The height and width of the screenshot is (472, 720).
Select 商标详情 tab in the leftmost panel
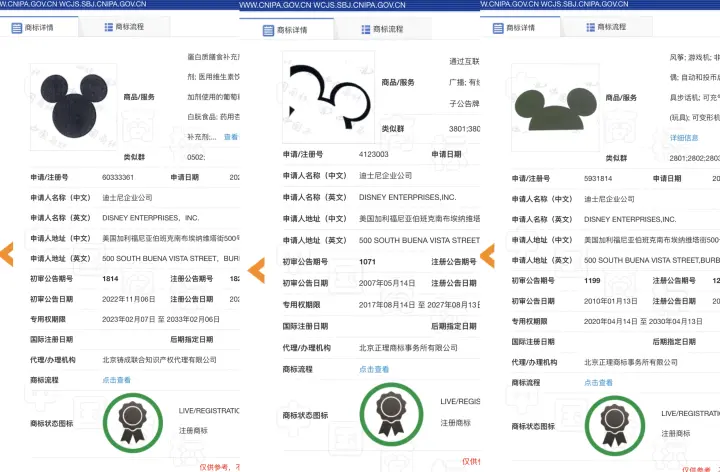[x=37, y=27]
